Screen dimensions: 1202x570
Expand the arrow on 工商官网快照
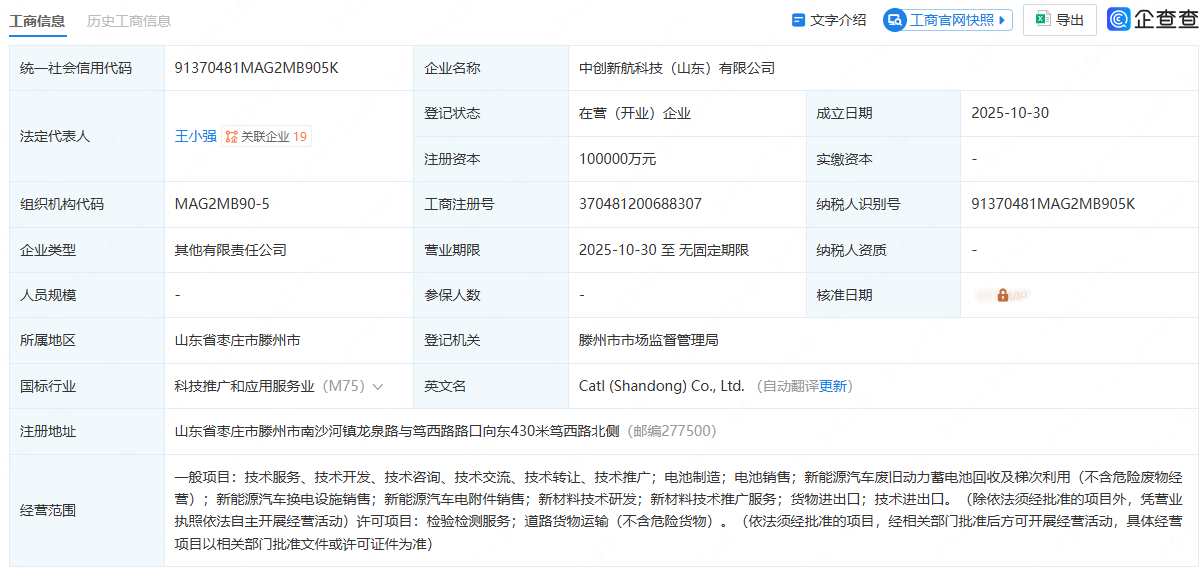(1004, 20)
